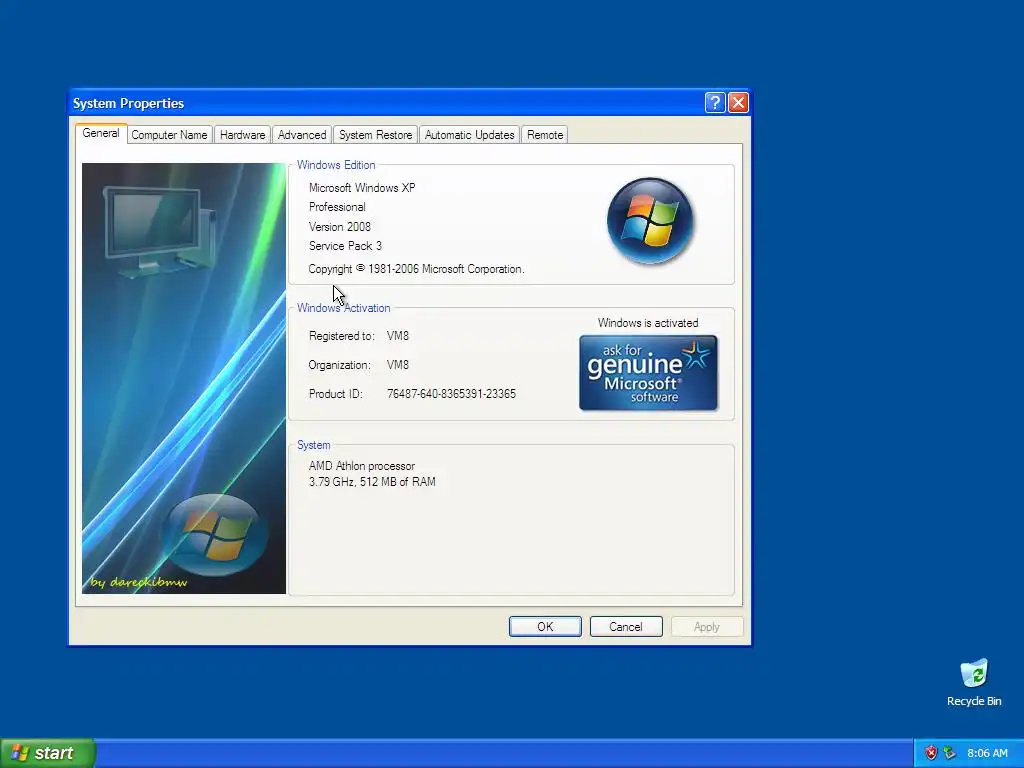Click the 3.79 GHz, 512 MB of RAM text
The width and height of the screenshot is (1024, 768).
tap(372, 482)
